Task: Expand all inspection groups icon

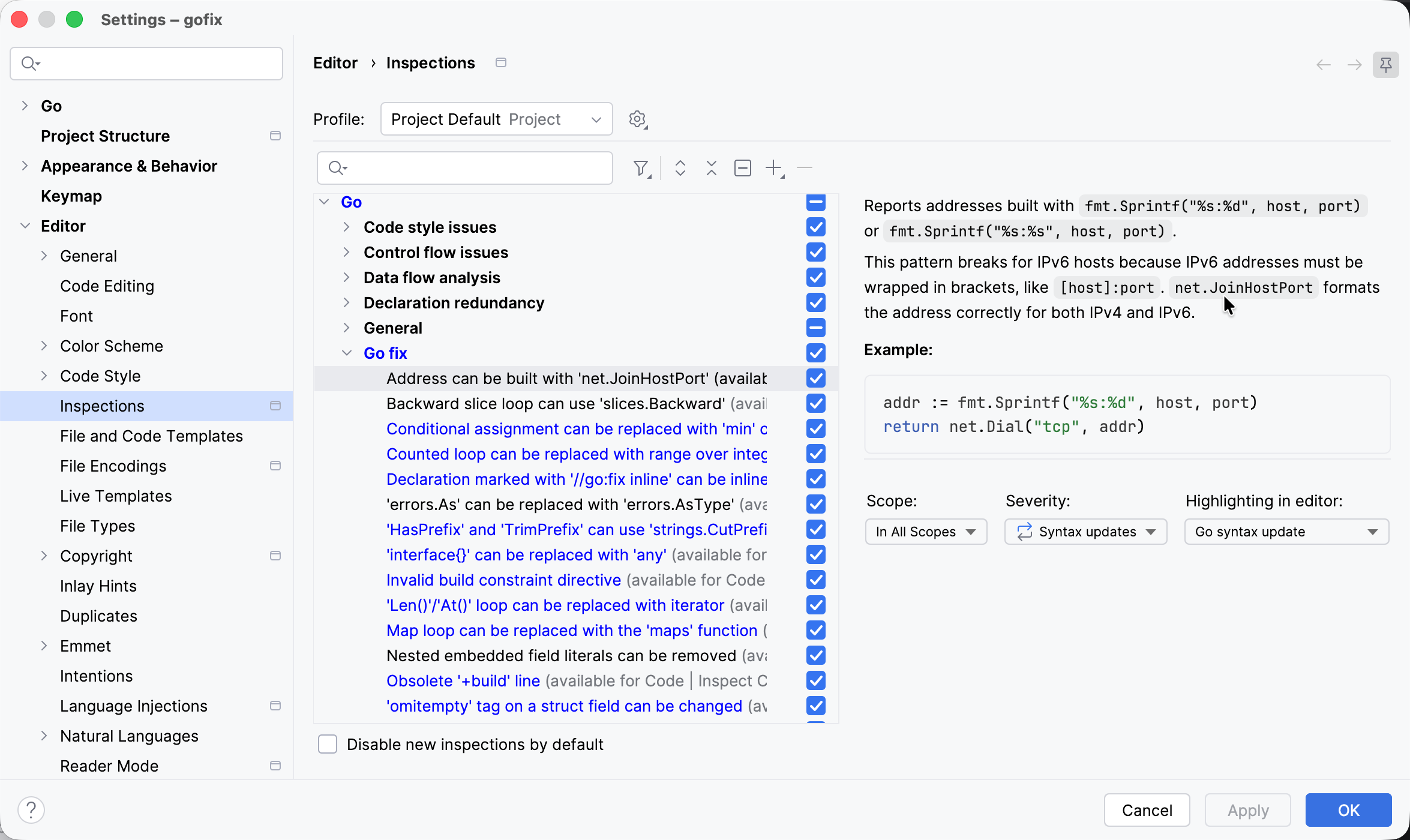Action: coord(680,168)
